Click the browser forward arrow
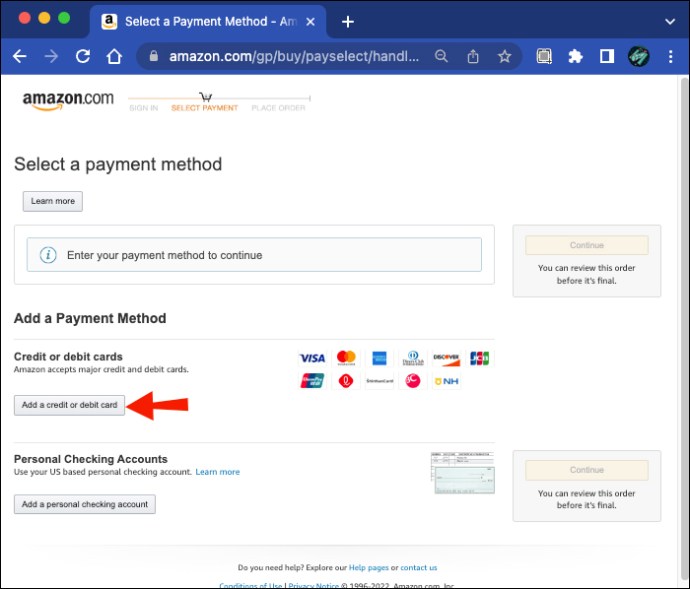The image size is (690, 589). click(x=51, y=56)
